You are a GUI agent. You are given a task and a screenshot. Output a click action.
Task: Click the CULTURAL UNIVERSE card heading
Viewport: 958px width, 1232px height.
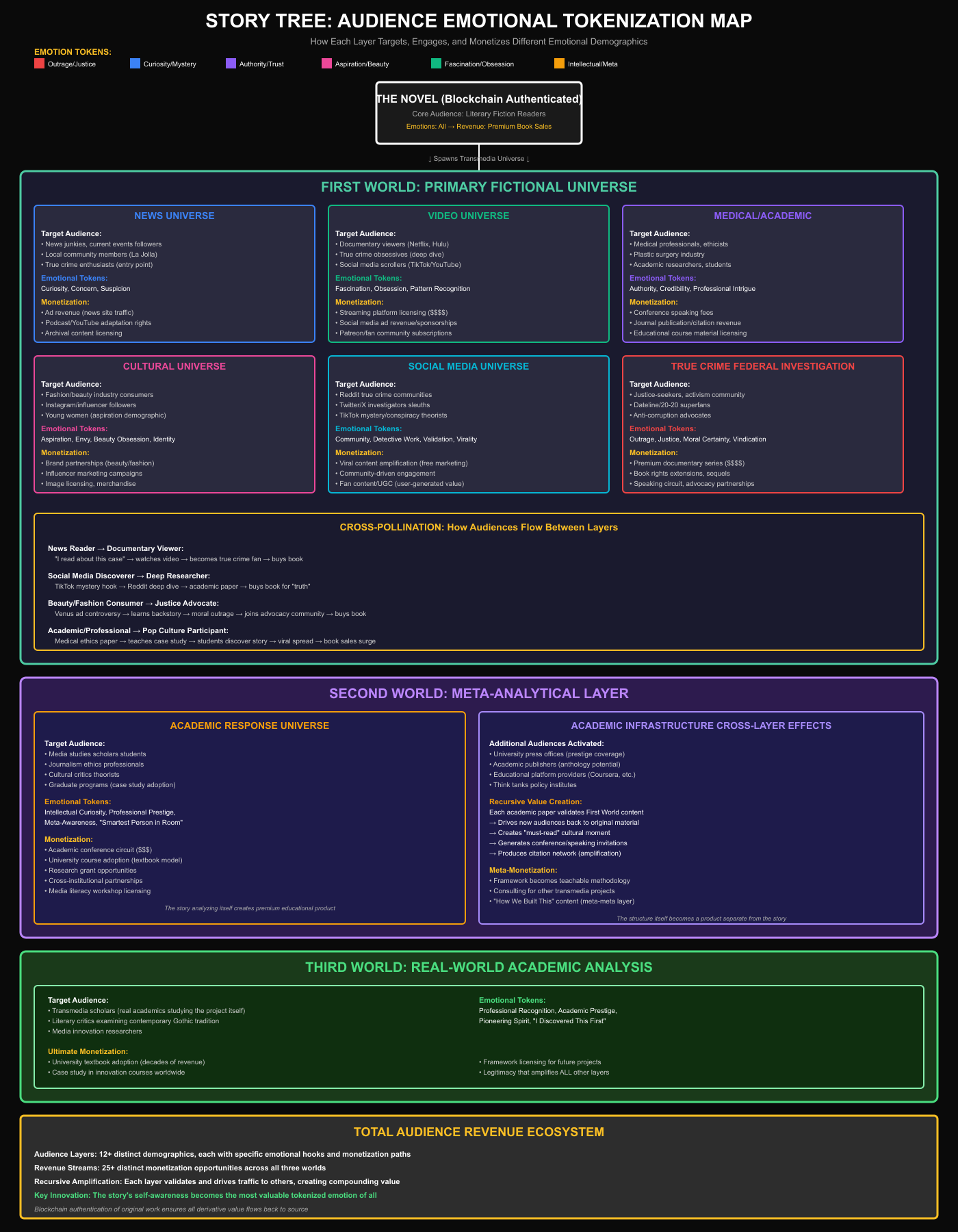click(174, 366)
